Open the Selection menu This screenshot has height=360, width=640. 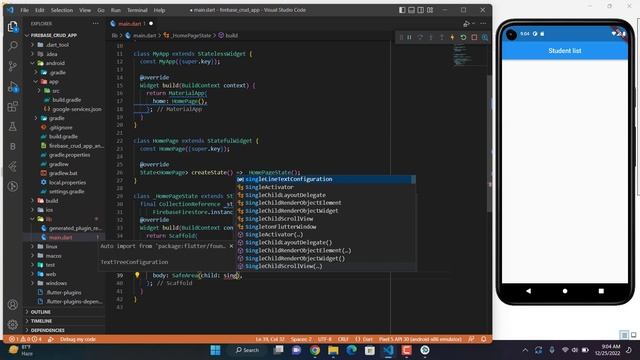[x=62, y=10]
